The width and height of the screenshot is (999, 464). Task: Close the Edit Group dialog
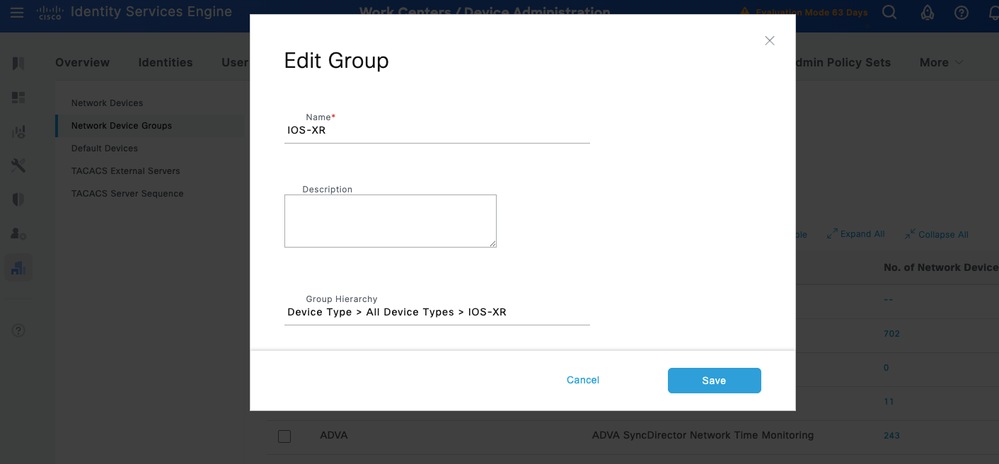pos(770,41)
